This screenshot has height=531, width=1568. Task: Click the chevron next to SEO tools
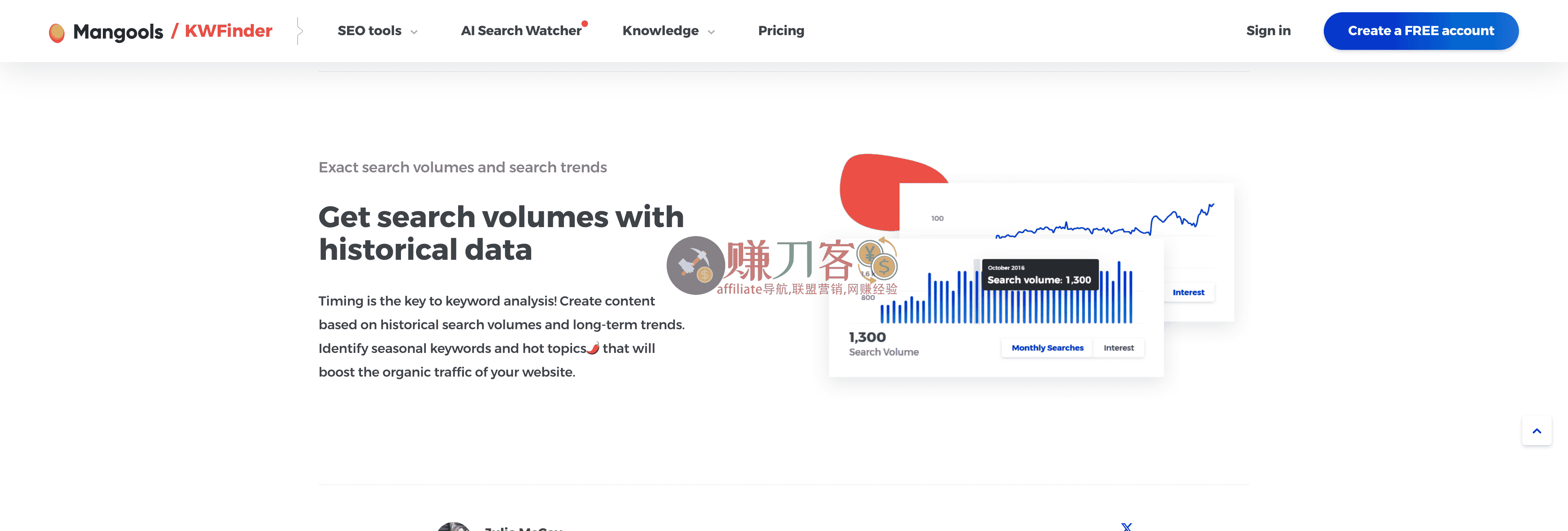tap(414, 32)
